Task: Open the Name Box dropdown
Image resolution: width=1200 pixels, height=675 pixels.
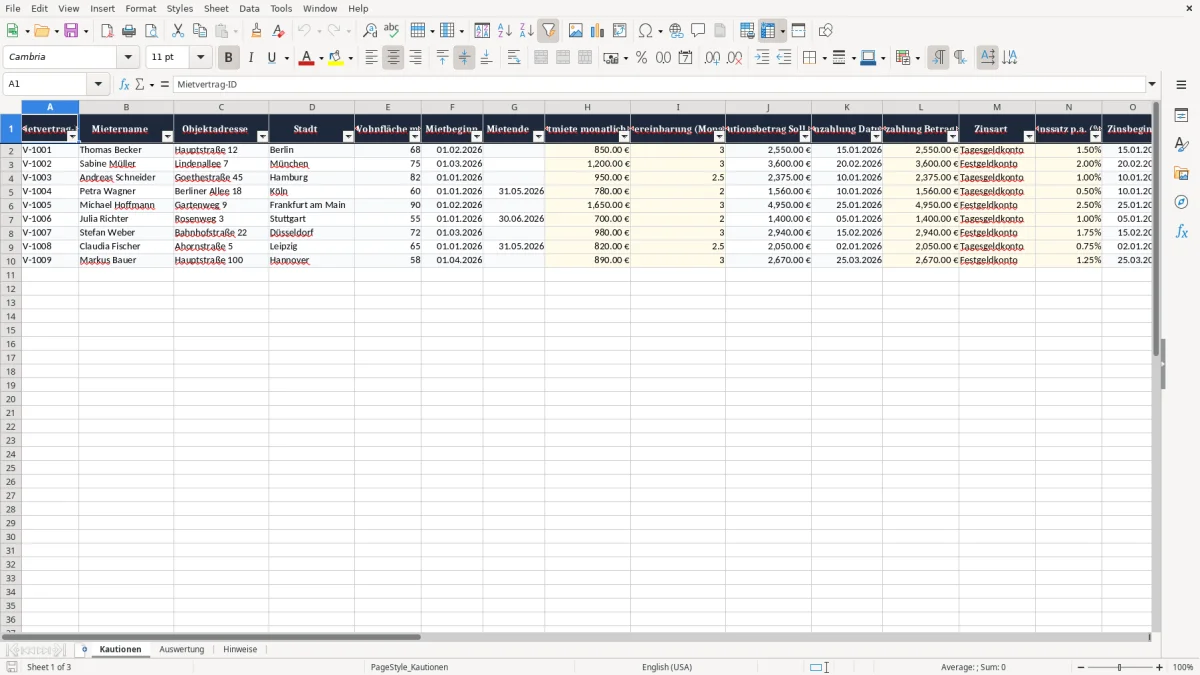Action: pyautogui.click(x=98, y=84)
